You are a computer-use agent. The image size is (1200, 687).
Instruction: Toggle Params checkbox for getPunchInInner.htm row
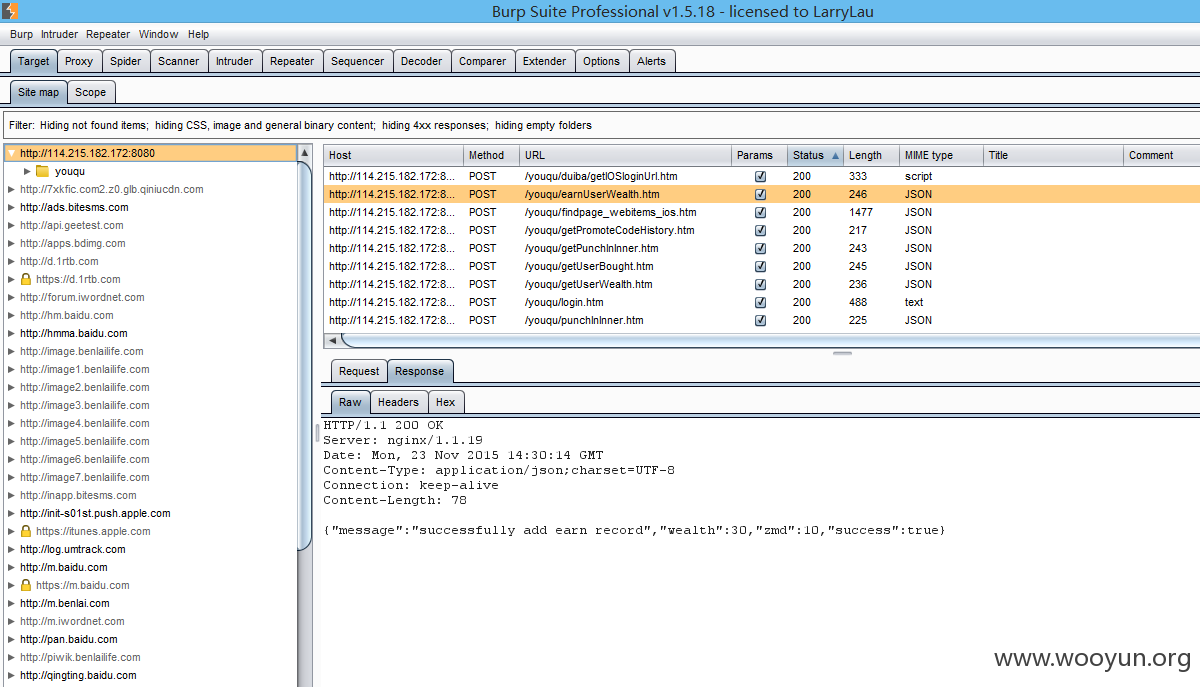coord(760,248)
